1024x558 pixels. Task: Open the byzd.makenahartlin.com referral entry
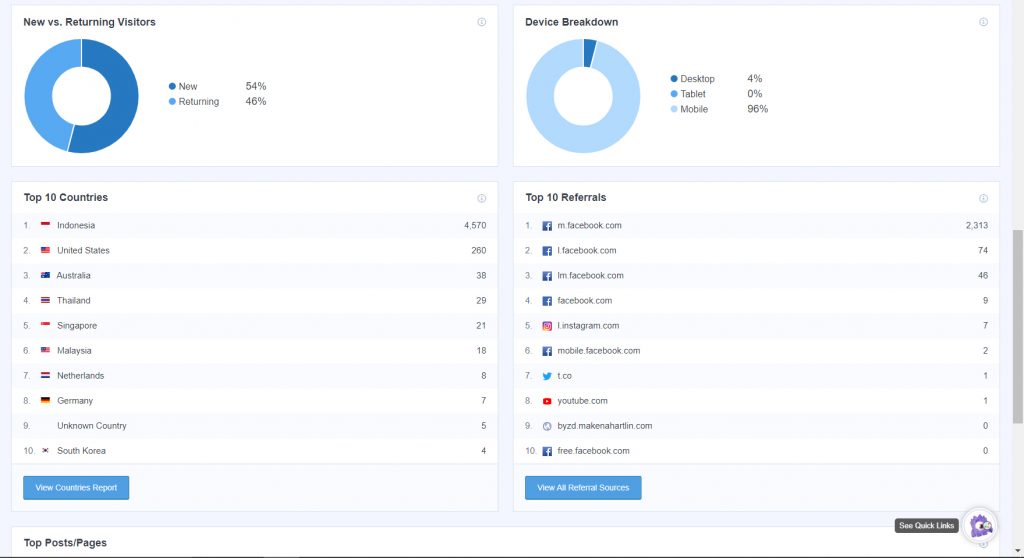pyautogui.click(x=604, y=426)
